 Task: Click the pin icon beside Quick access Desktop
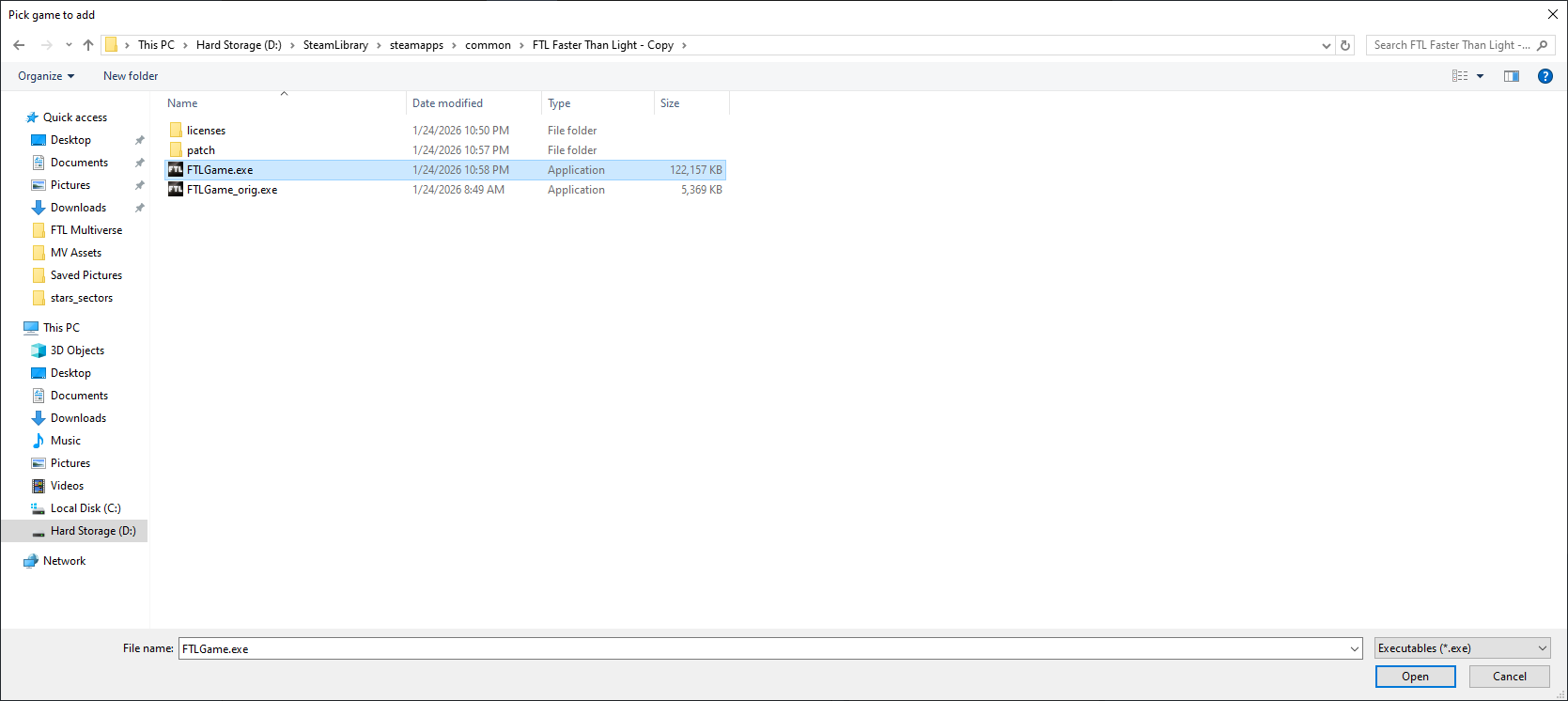[x=140, y=140]
